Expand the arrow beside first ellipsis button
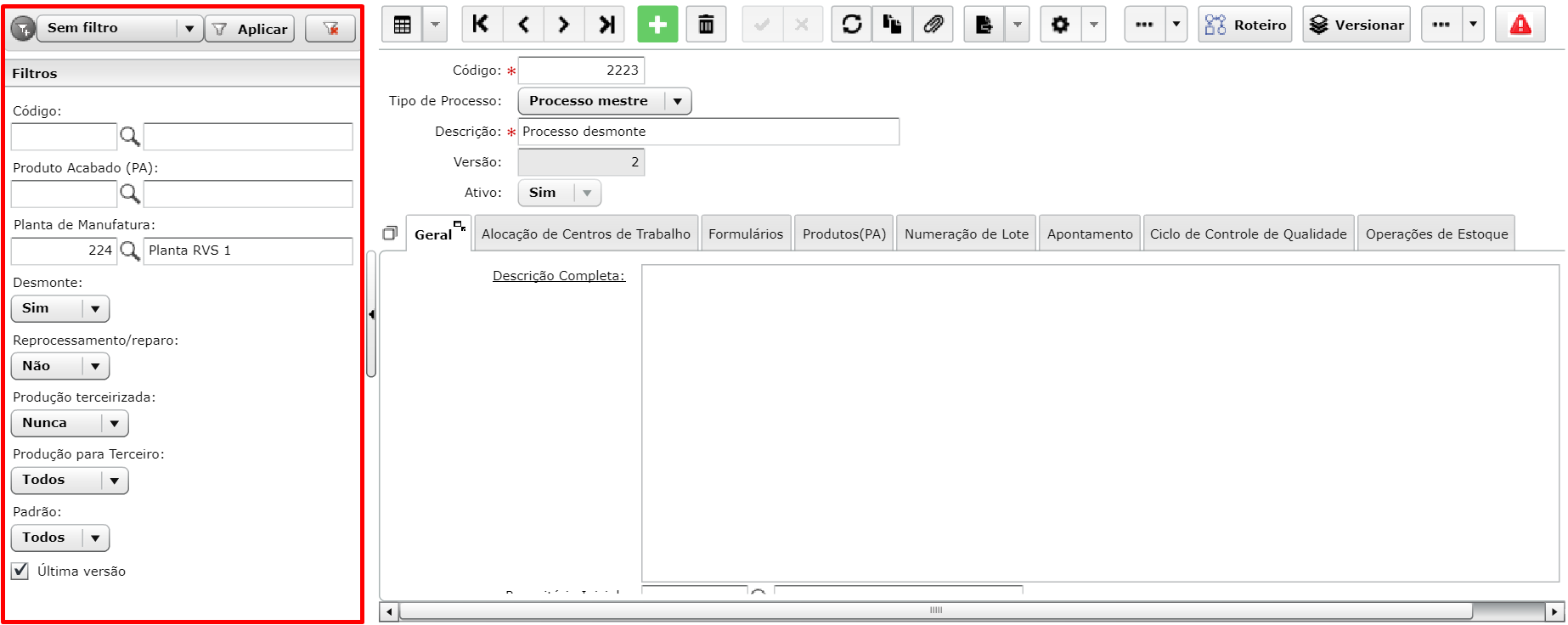This screenshot has width=1568, height=625. click(1176, 25)
